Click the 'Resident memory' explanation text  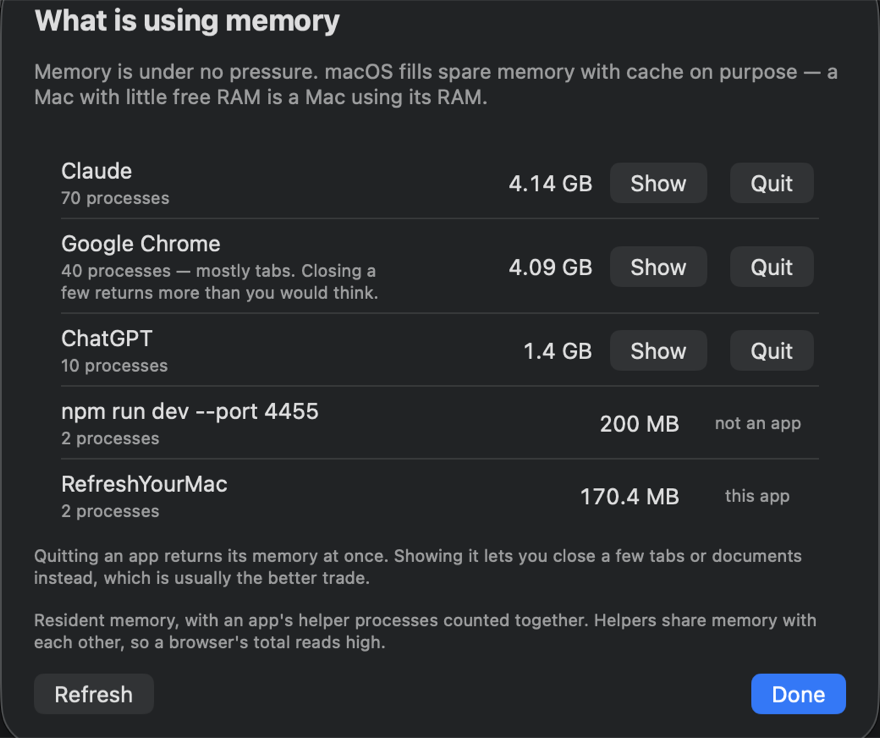pos(425,631)
